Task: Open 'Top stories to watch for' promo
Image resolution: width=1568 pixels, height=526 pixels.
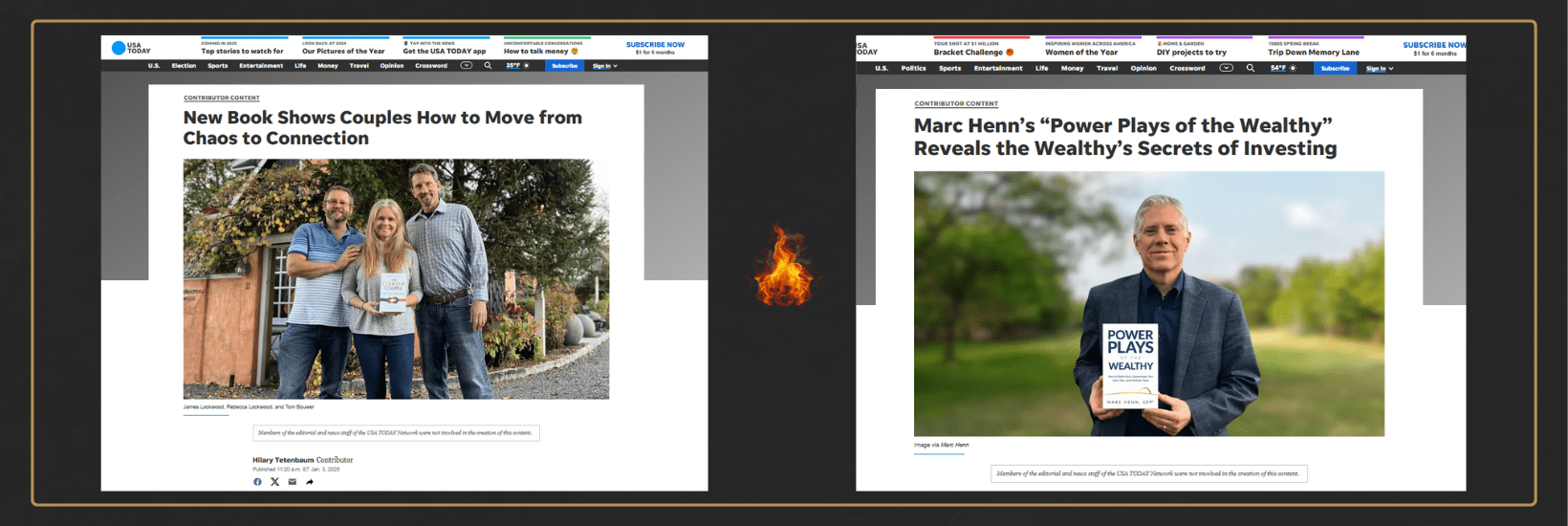Action: pos(242,51)
